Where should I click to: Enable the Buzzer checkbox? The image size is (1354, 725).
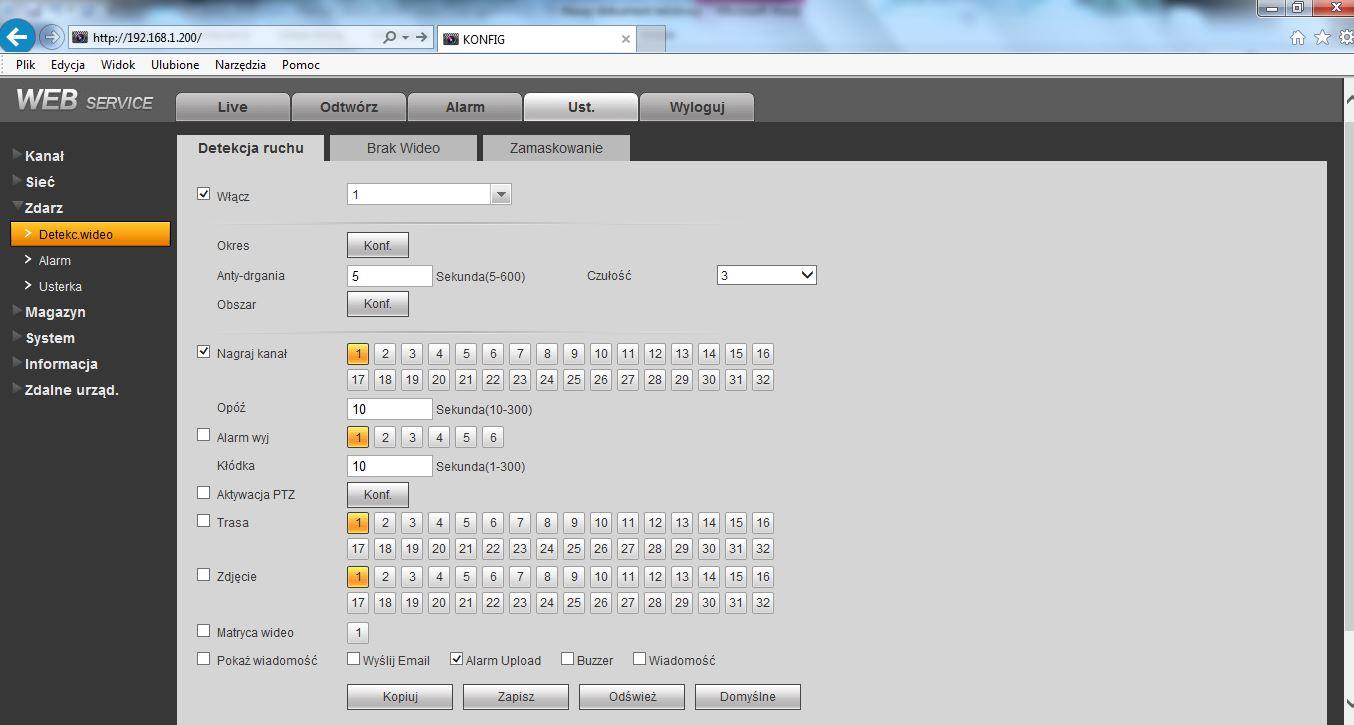click(567, 659)
